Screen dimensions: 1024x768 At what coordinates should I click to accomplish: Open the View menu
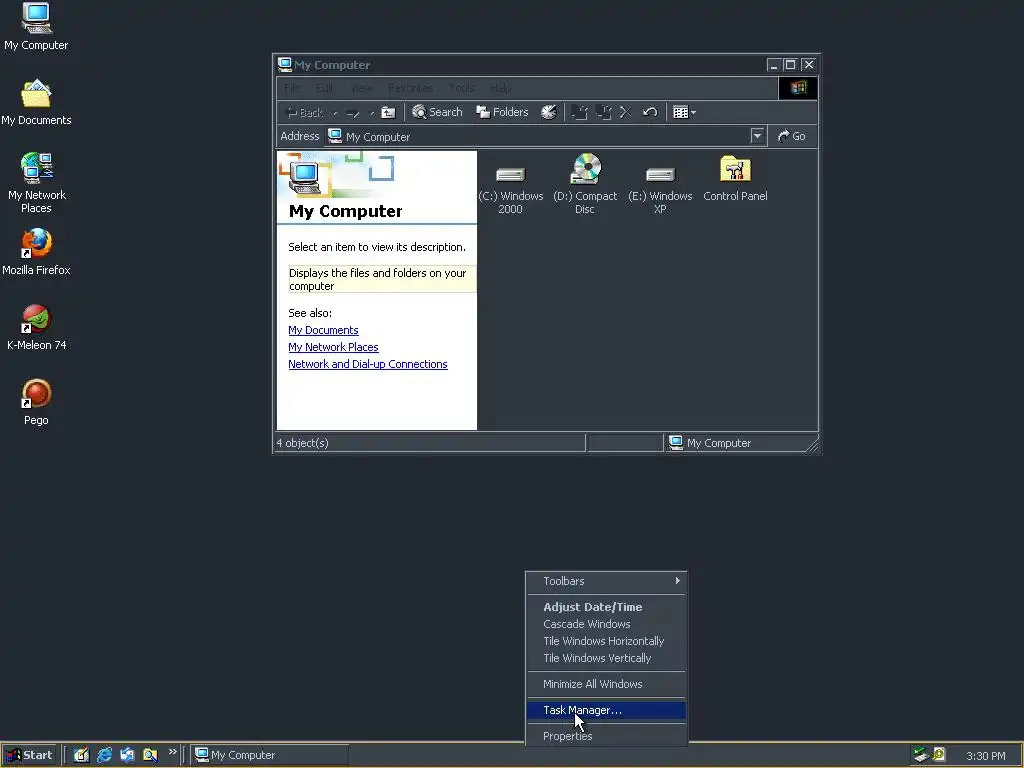tap(360, 88)
